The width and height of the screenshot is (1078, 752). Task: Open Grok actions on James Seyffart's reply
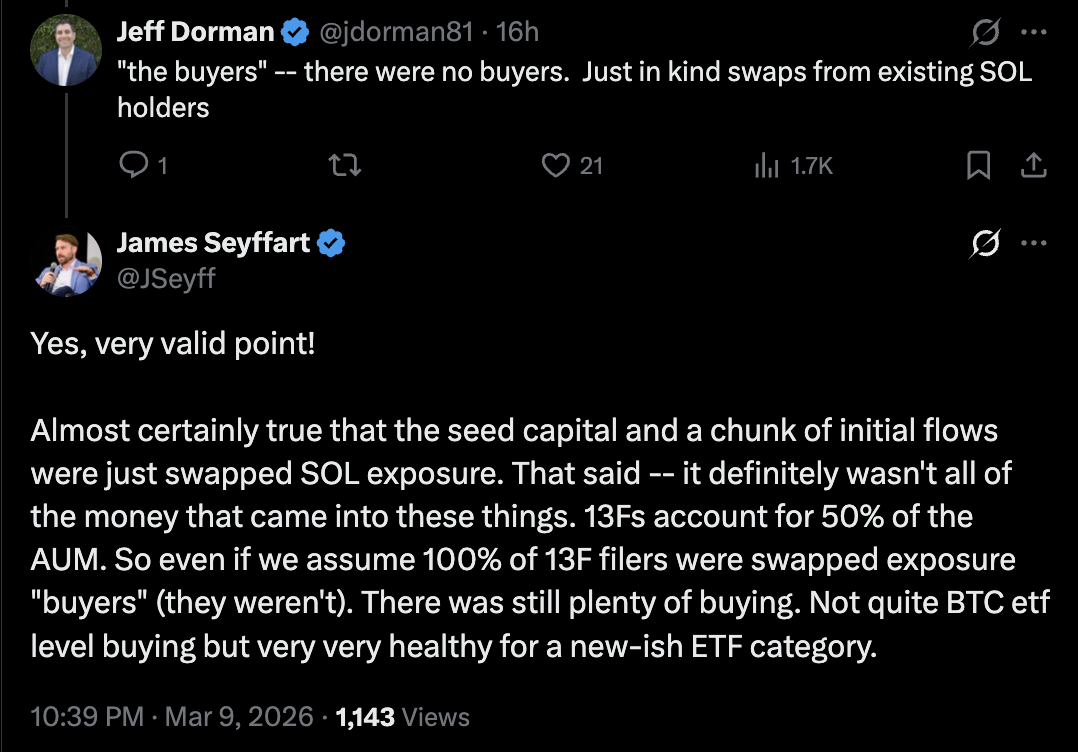[986, 242]
